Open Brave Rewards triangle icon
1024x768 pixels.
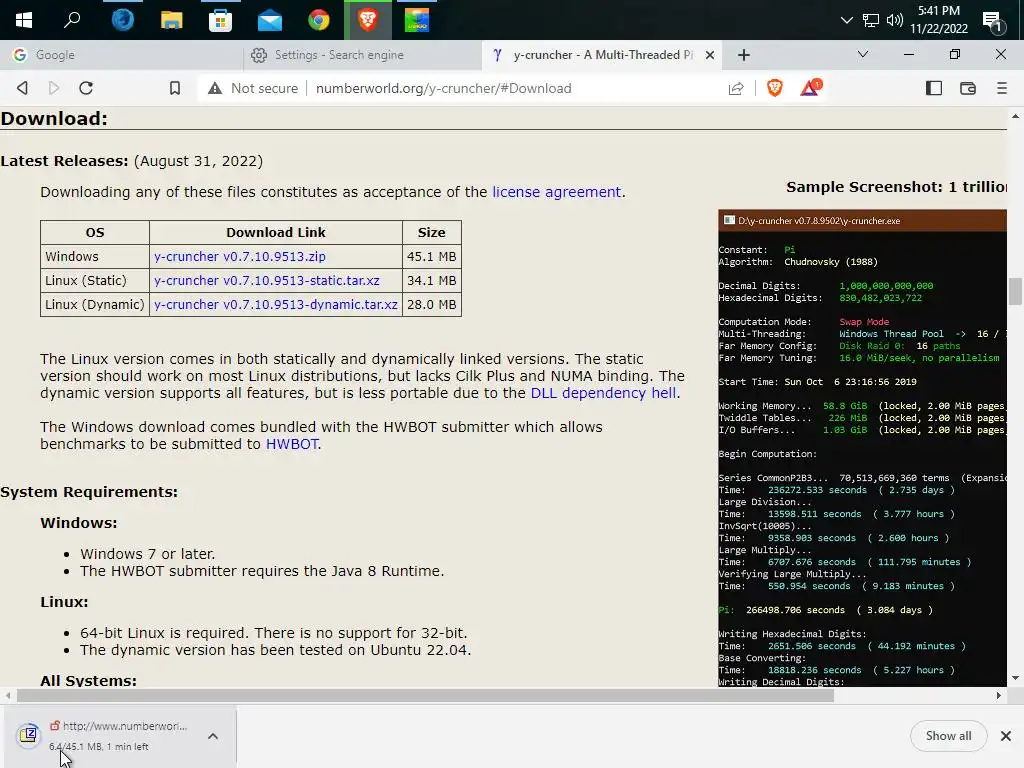pyautogui.click(x=810, y=88)
